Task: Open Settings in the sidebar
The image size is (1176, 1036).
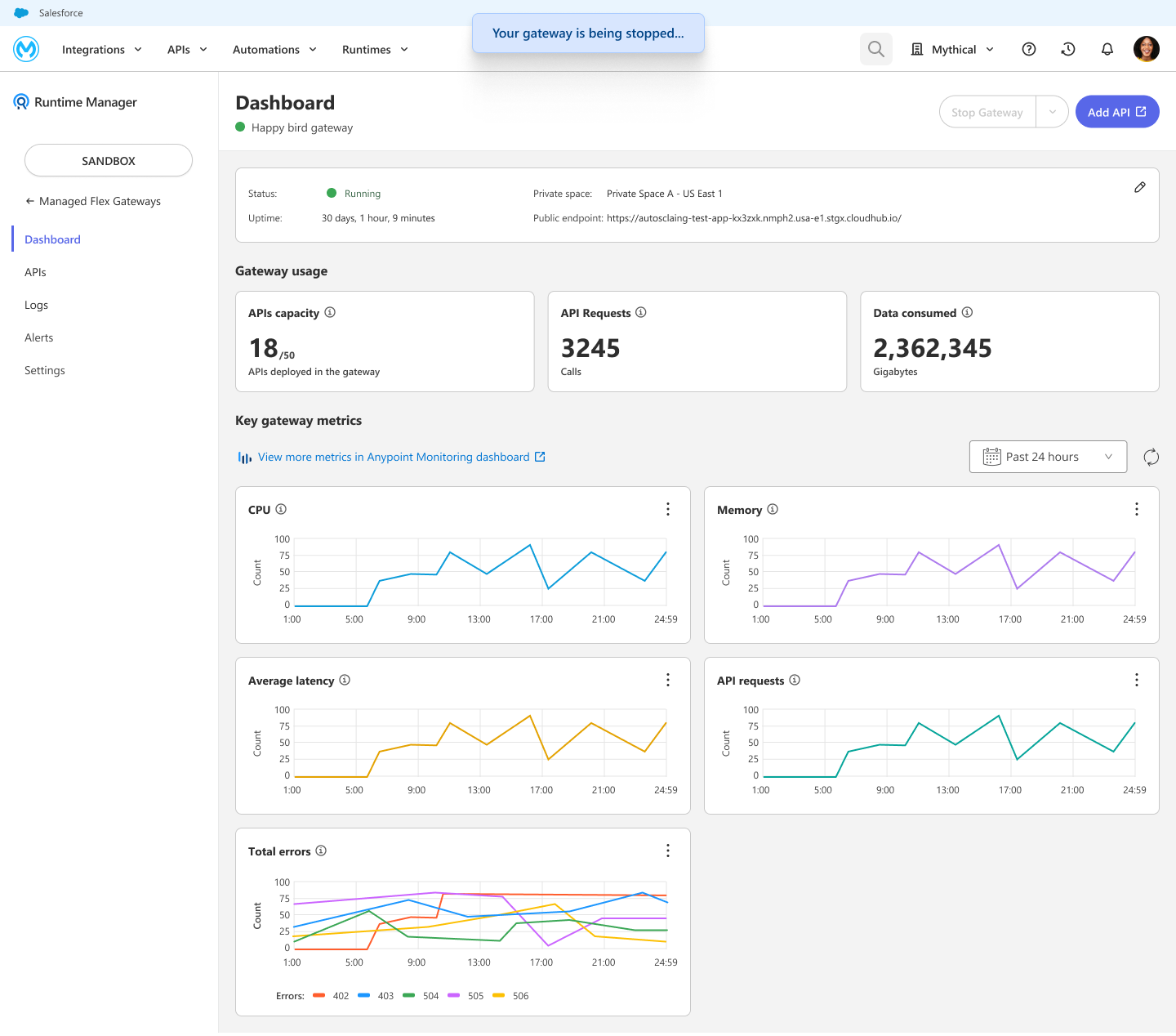Action: pyautogui.click(x=45, y=370)
